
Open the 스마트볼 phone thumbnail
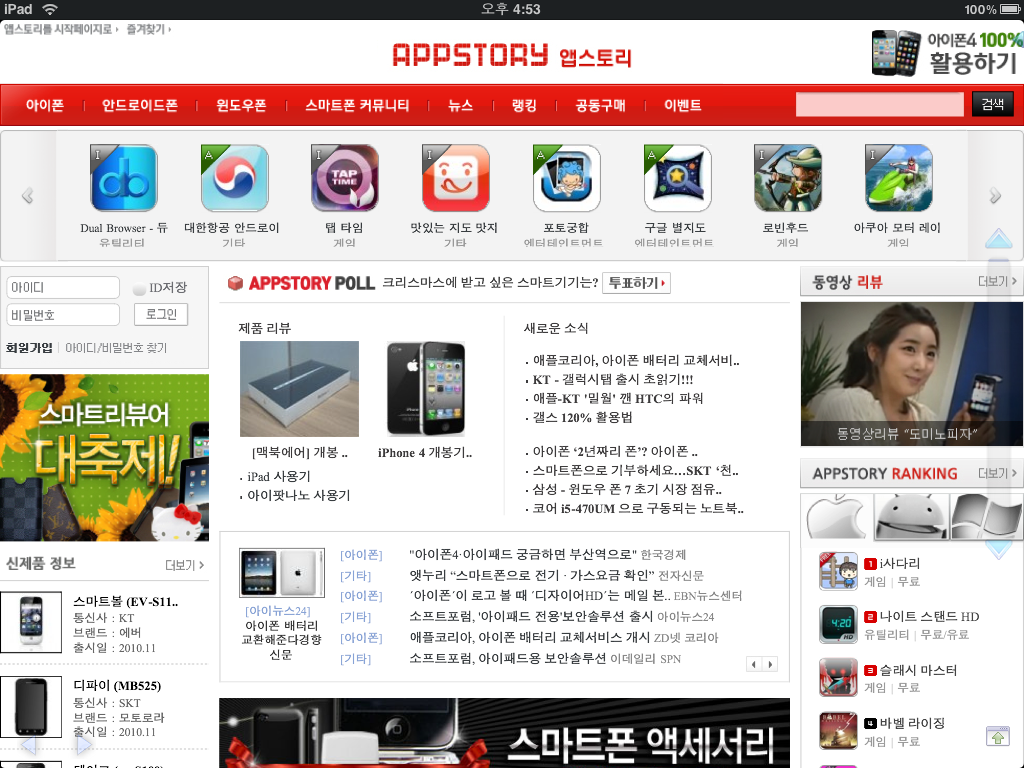click(x=31, y=622)
